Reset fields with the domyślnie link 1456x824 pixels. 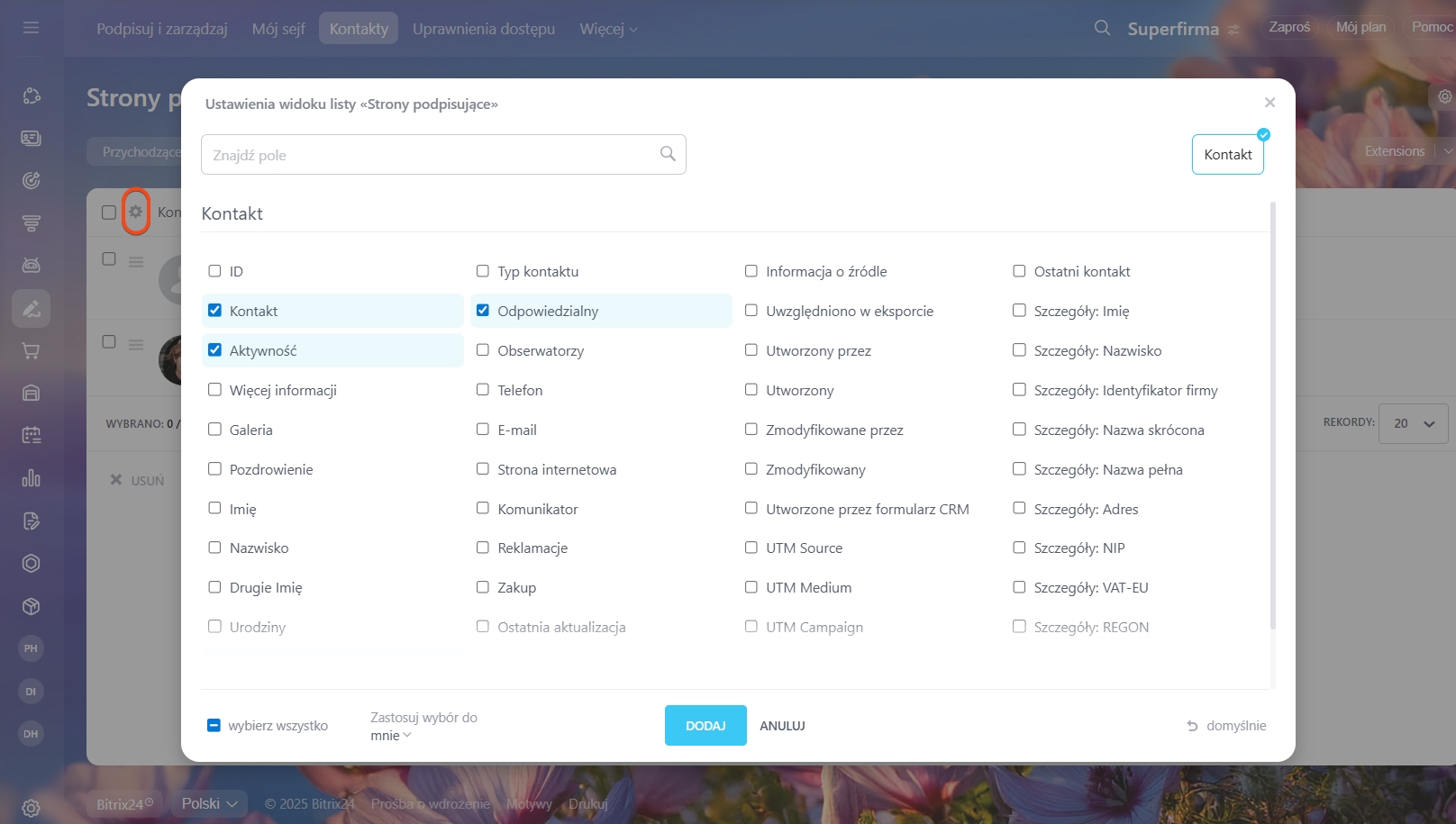(x=1236, y=726)
